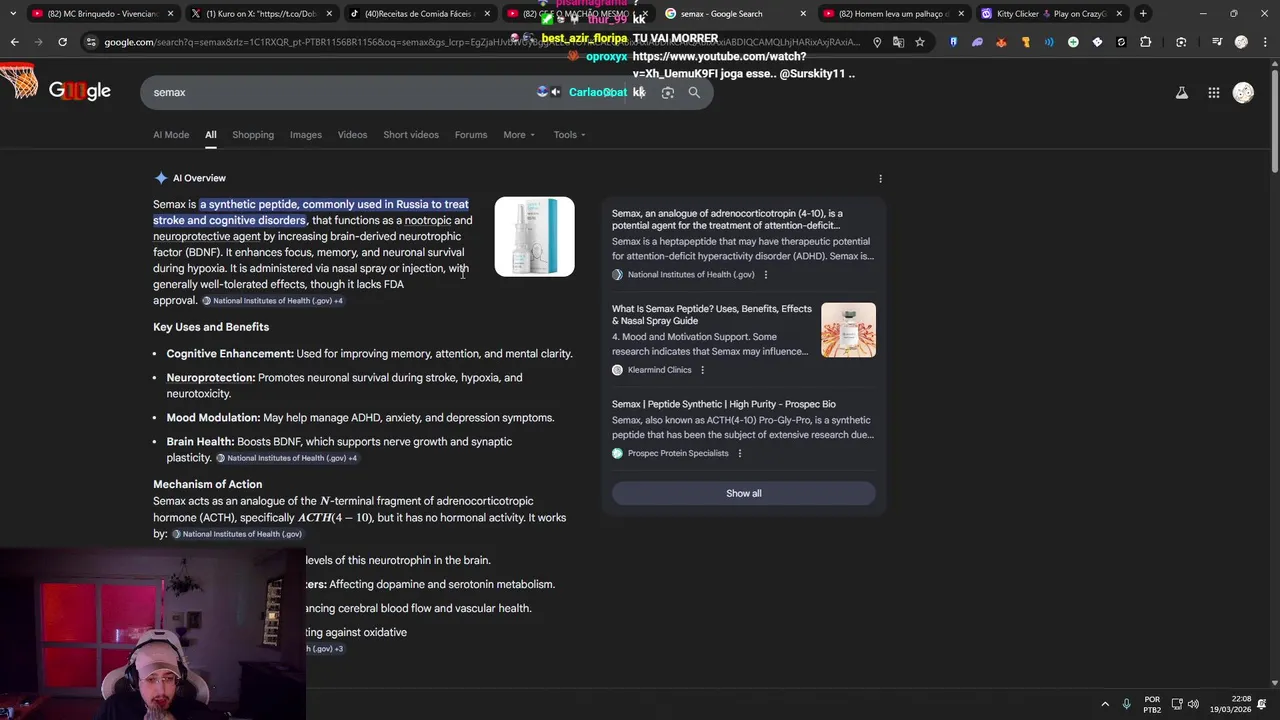
Task: Go back to the previous page
Action: point(14,42)
